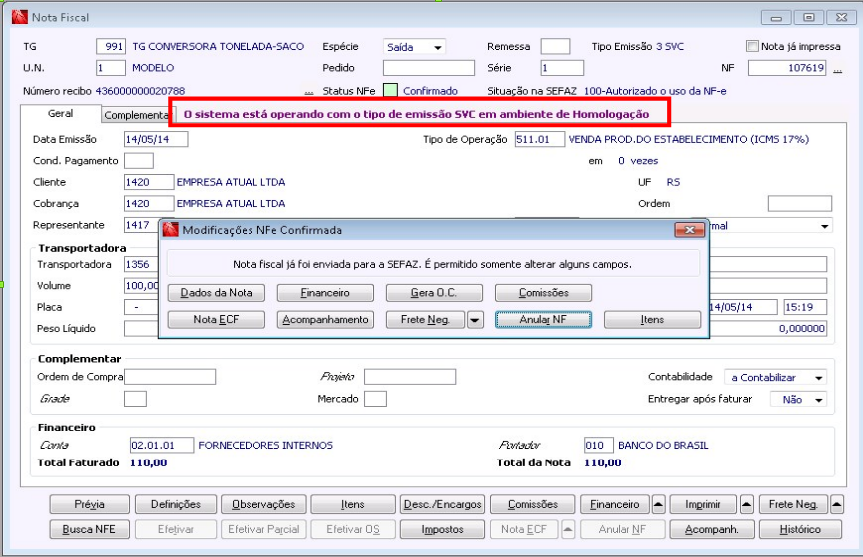Open the Contabilidade a Contabilizar dropdown
The height and width of the screenshot is (557, 863).
click(818, 378)
